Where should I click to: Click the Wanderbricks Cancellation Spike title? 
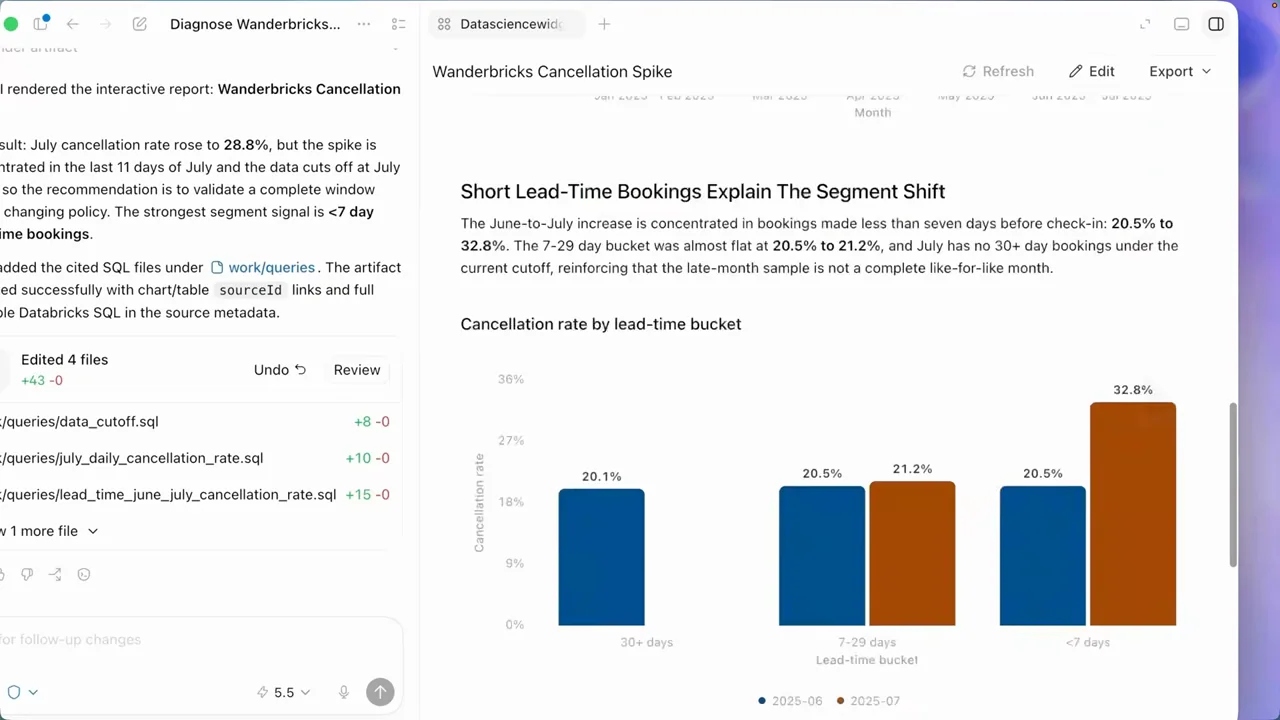pos(552,72)
